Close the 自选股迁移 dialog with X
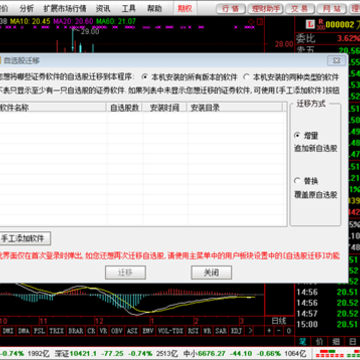The image size is (360, 360). click(337, 61)
